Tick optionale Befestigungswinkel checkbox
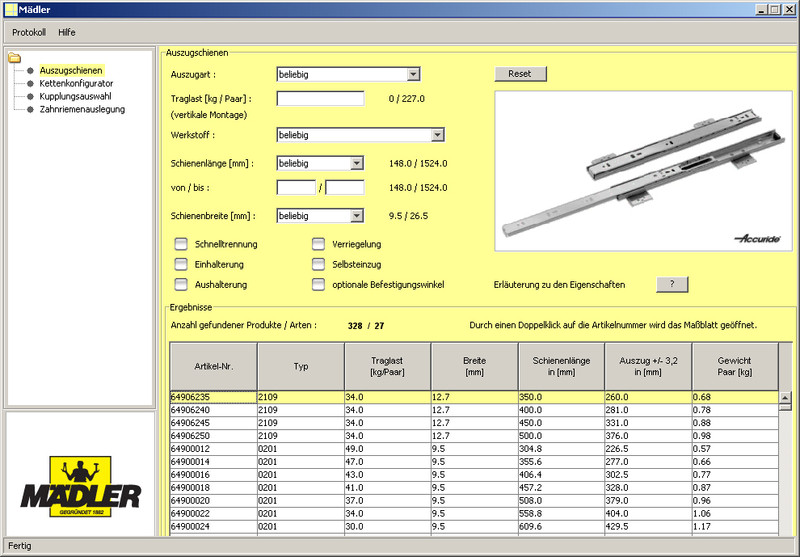 (x=319, y=284)
